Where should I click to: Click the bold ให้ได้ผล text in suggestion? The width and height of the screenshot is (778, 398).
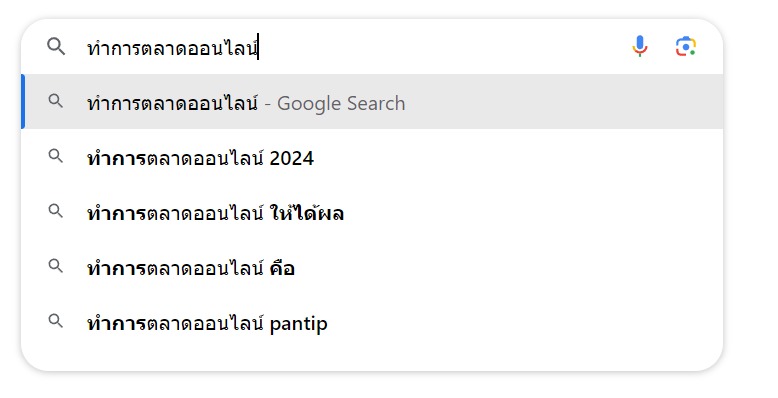[x=307, y=213]
